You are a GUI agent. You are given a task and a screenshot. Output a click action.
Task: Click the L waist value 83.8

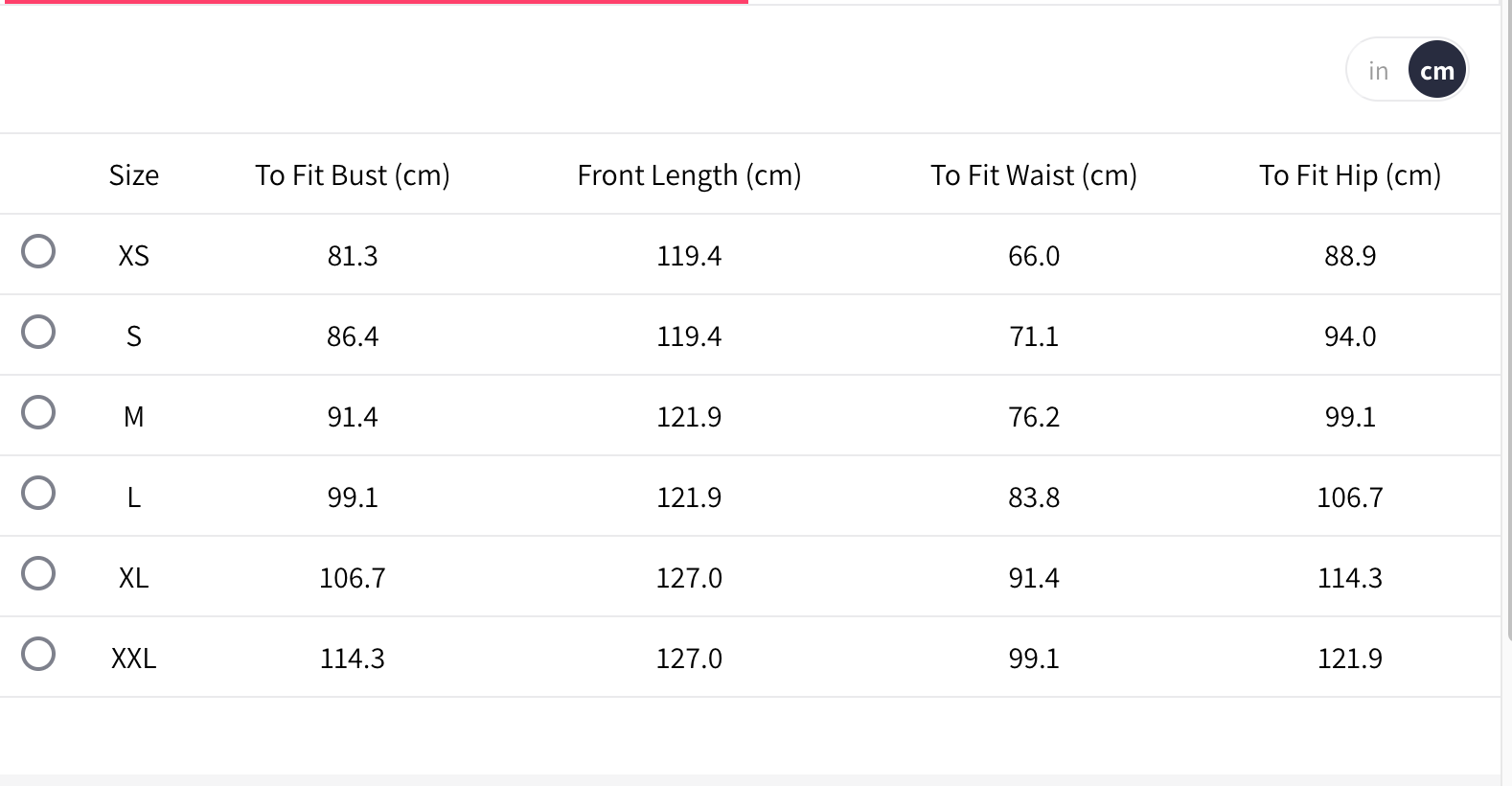1033,497
